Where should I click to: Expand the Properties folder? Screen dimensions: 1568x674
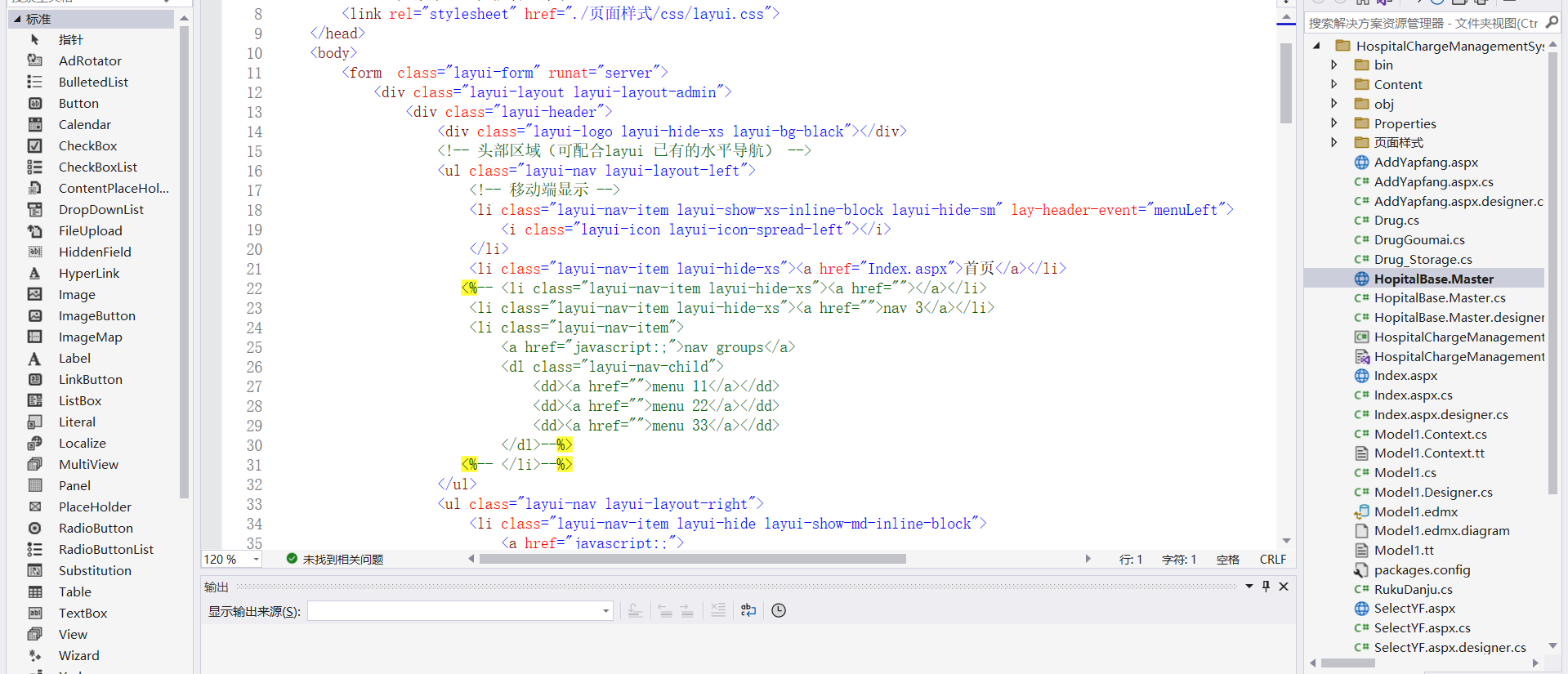(1334, 123)
